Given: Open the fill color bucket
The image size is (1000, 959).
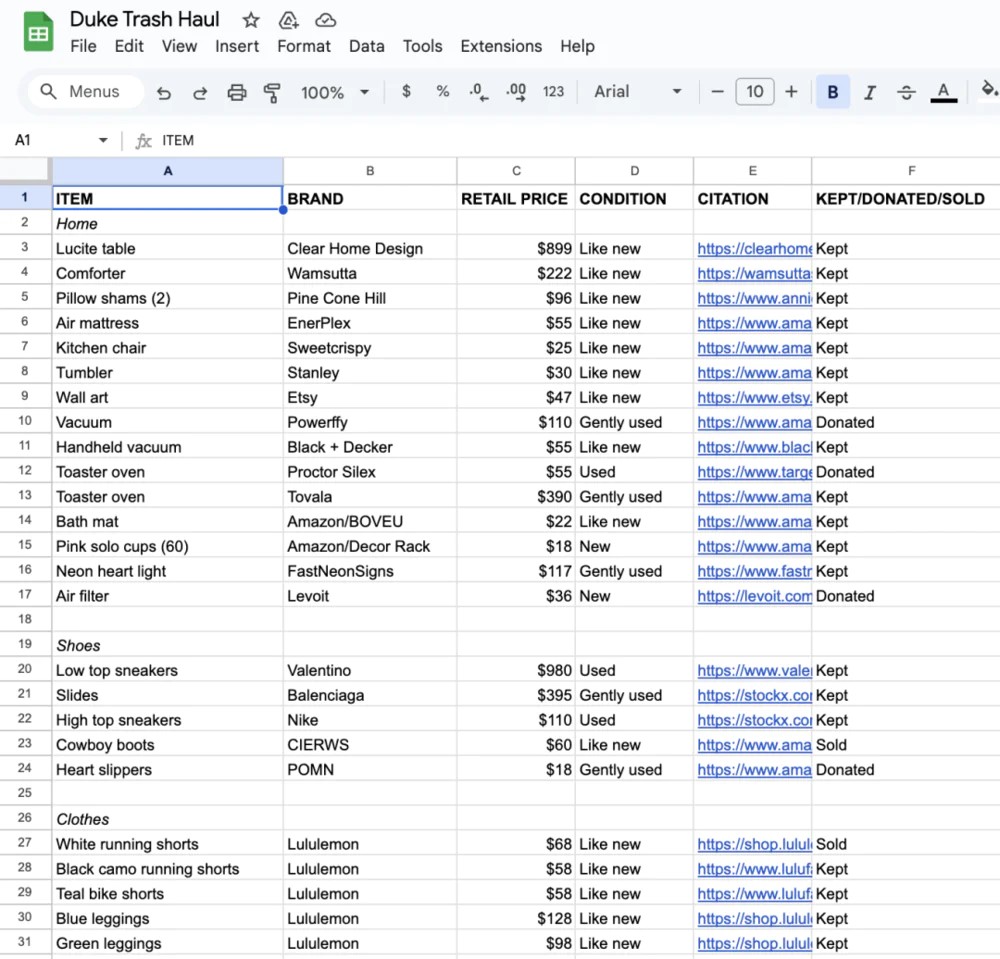Looking at the screenshot, I should [x=989, y=91].
